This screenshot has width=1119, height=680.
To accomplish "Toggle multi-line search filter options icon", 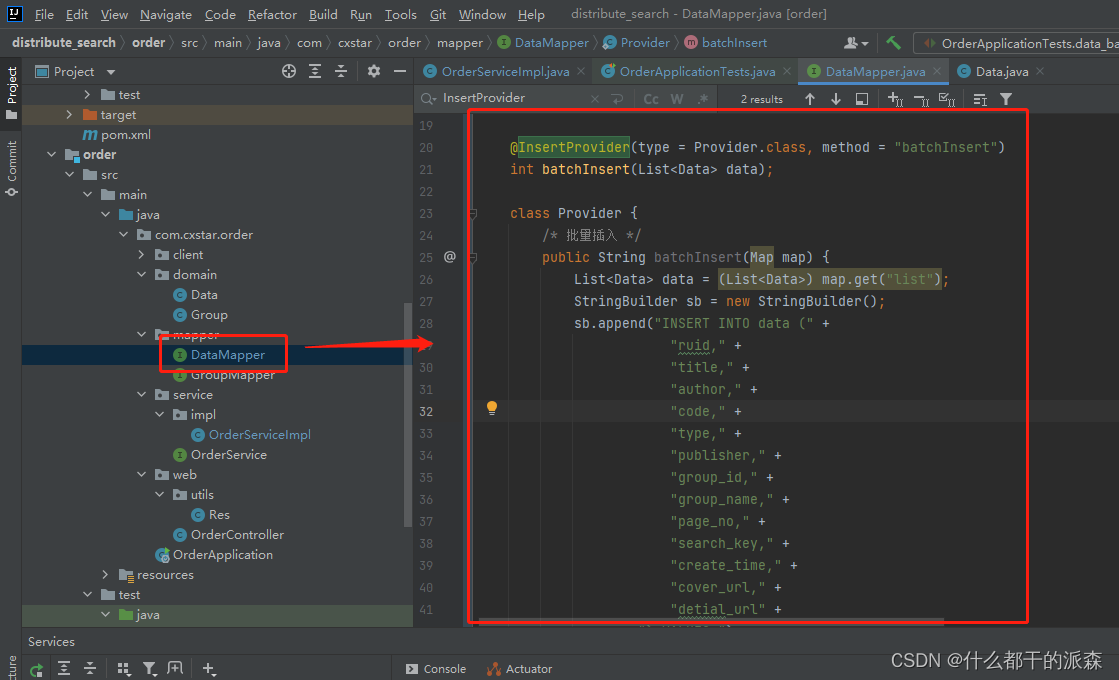I will pyautogui.click(x=980, y=99).
